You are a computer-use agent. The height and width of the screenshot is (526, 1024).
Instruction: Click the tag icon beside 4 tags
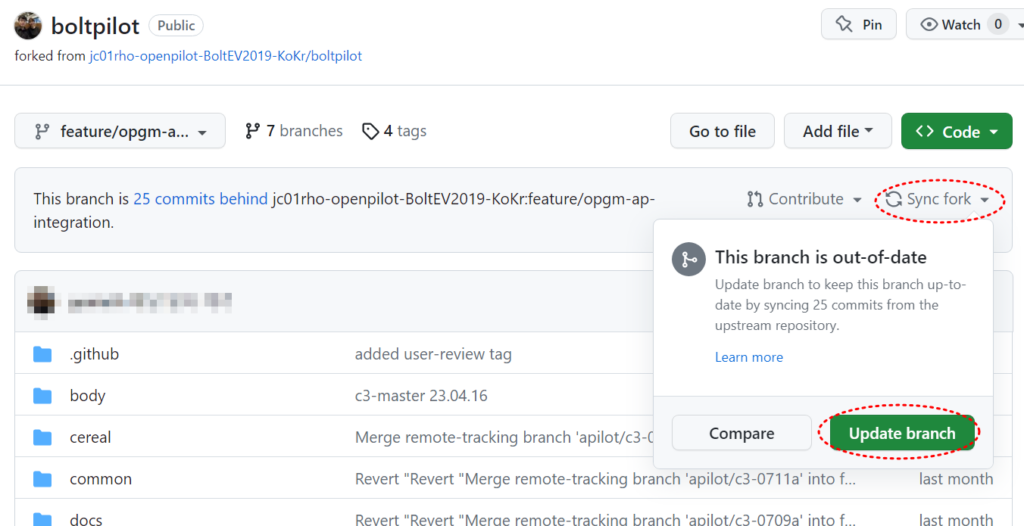370,131
